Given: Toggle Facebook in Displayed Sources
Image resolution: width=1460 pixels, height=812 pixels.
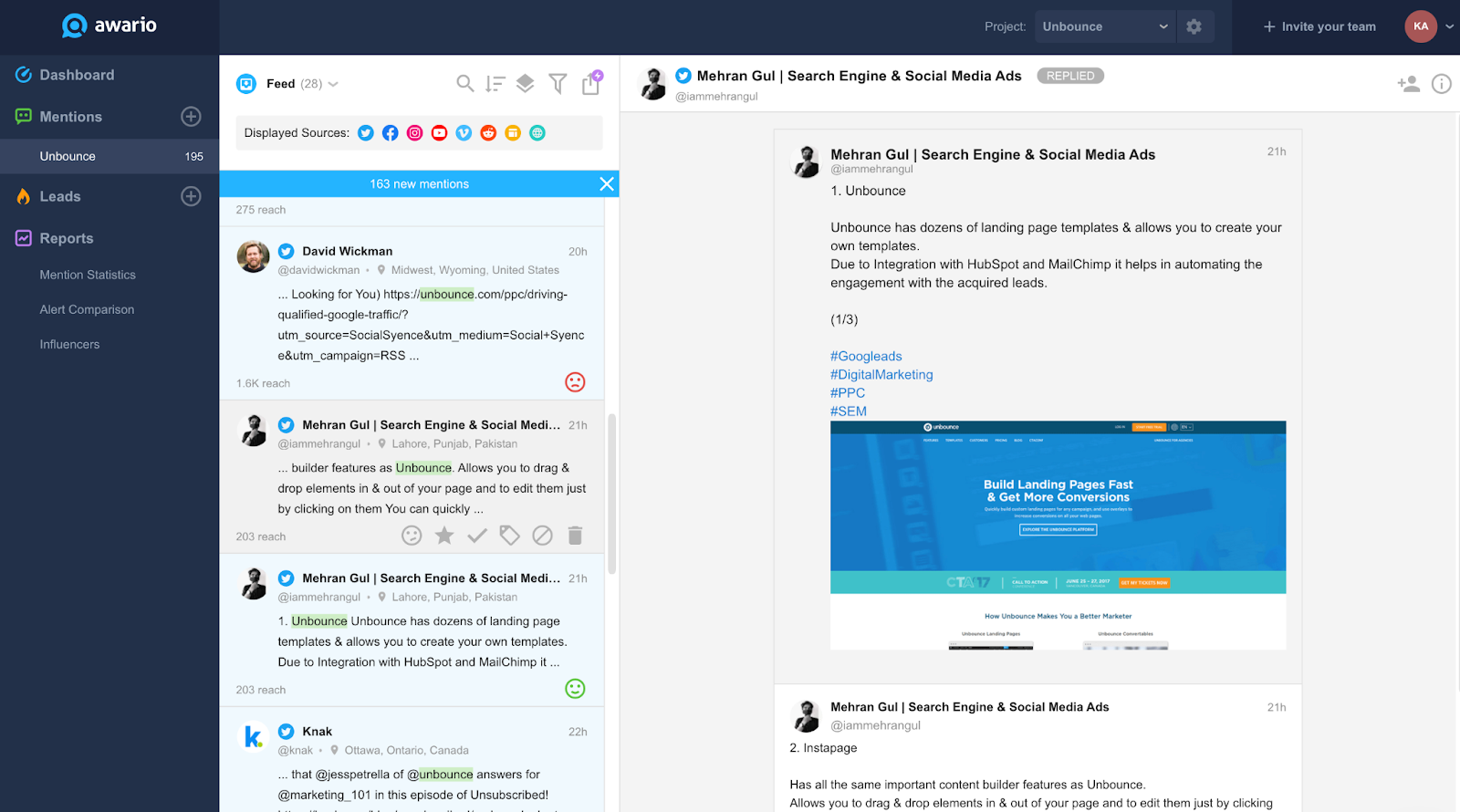Looking at the screenshot, I should (x=391, y=133).
